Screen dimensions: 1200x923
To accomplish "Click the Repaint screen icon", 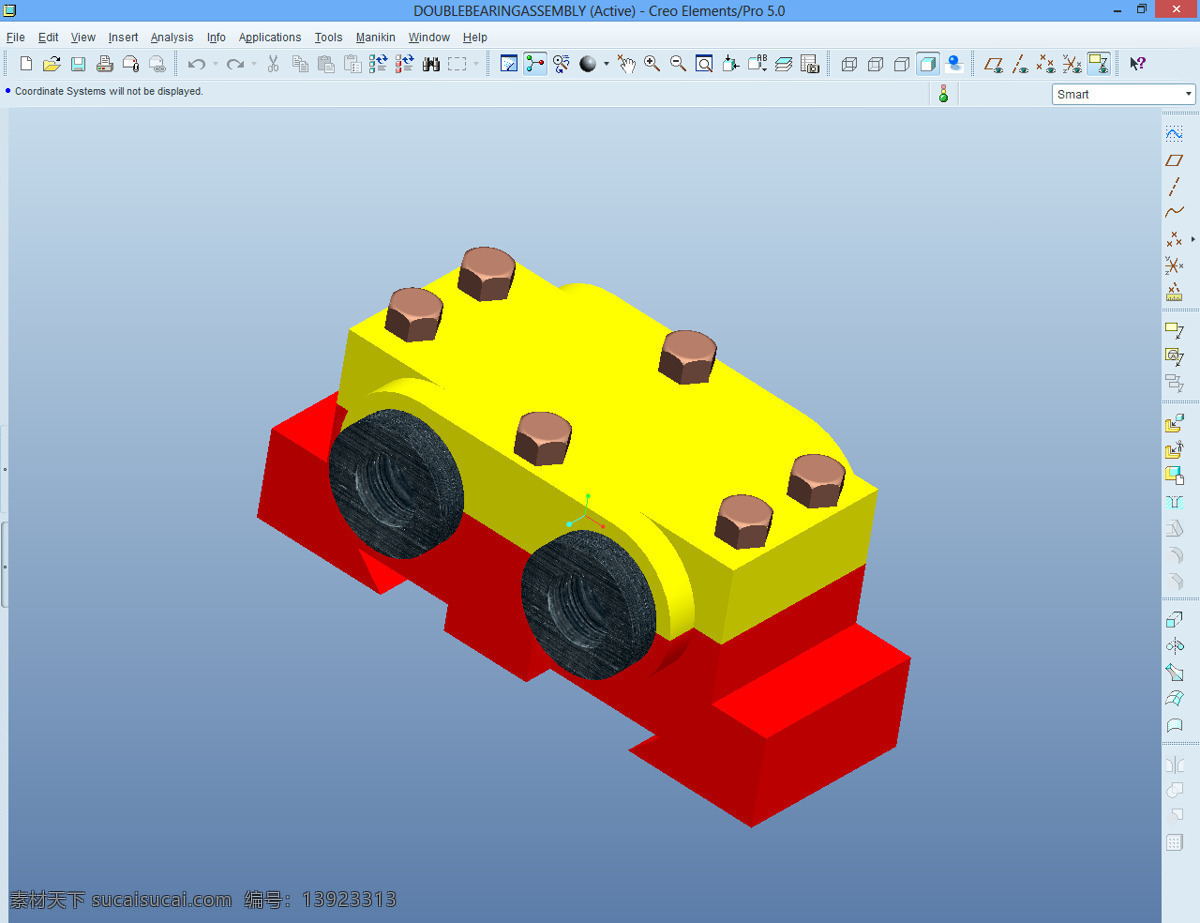I will click(x=509, y=64).
